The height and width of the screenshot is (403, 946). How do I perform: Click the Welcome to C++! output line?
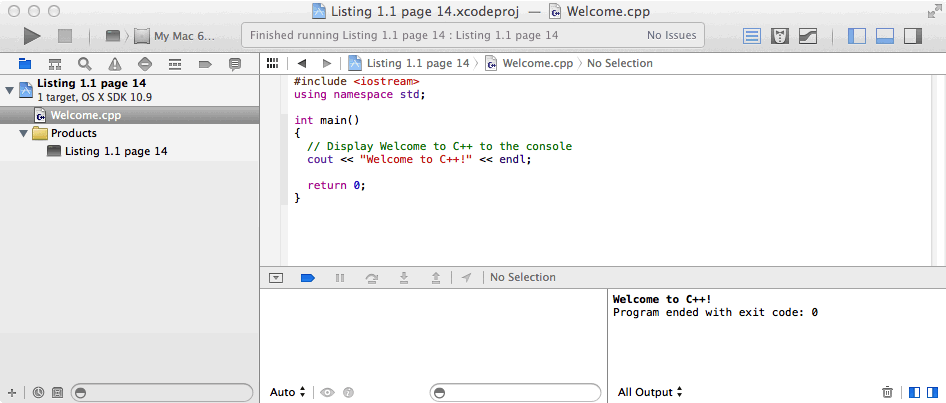coord(662,299)
